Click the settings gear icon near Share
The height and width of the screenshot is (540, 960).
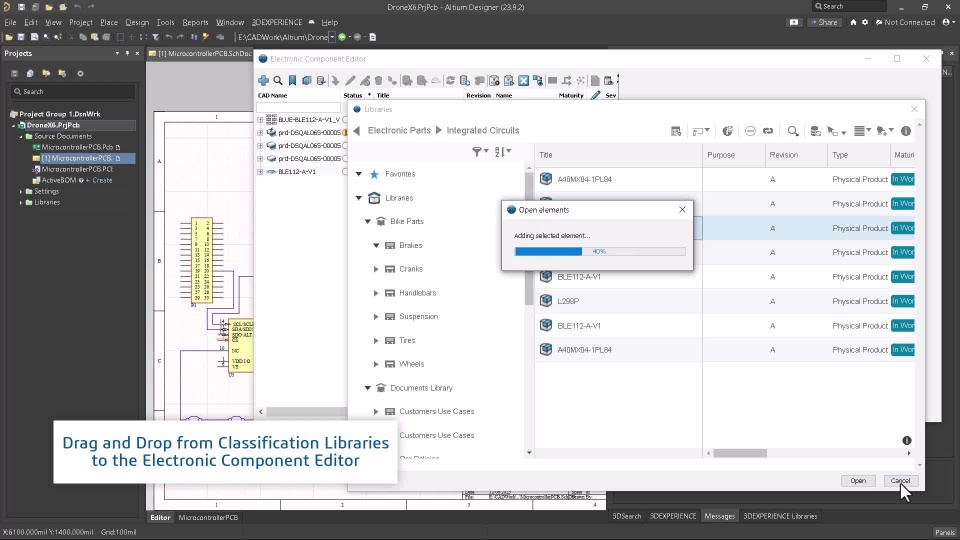click(x=865, y=22)
